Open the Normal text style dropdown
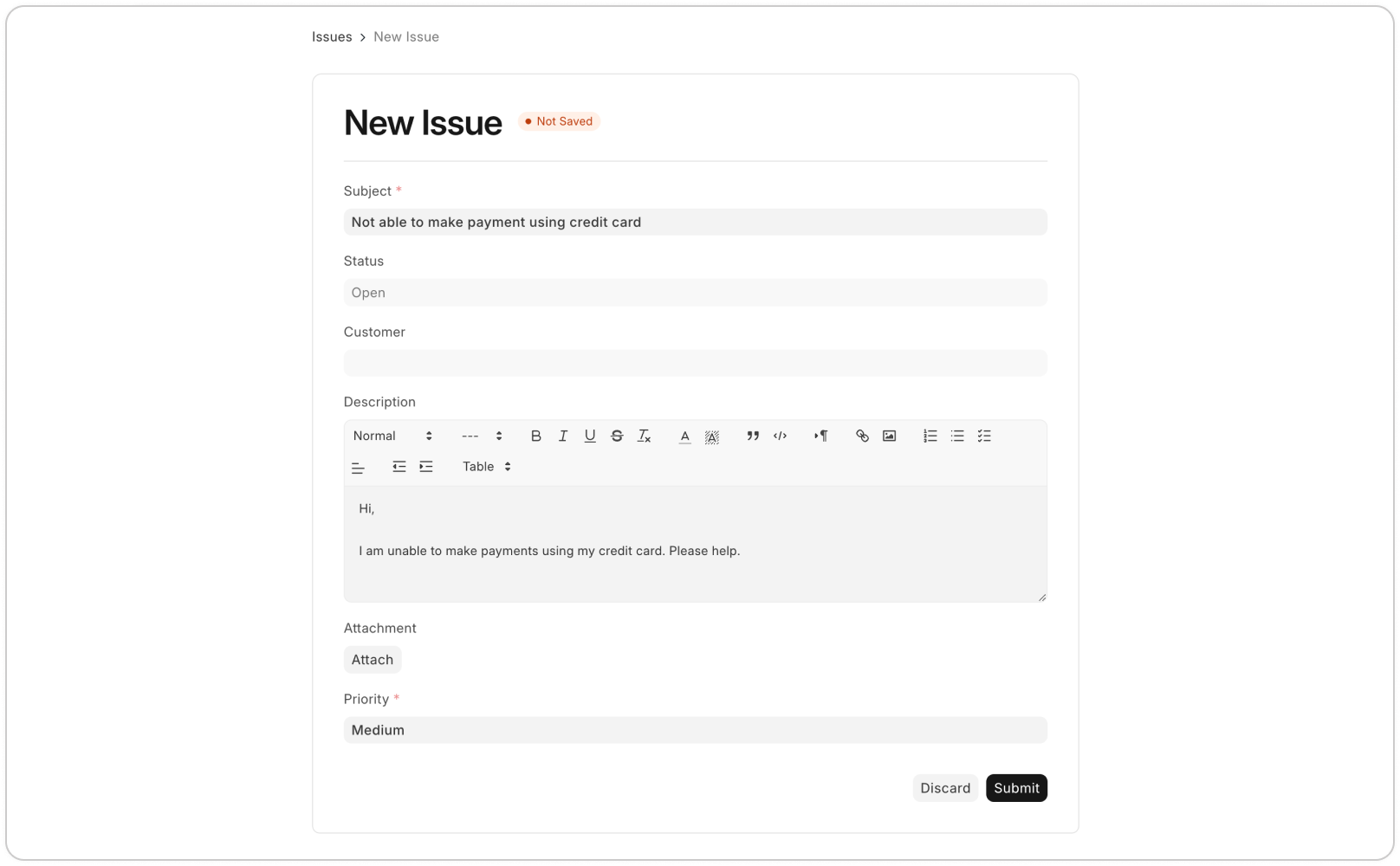The width and height of the screenshot is (1400, 866). click(392, 436)
